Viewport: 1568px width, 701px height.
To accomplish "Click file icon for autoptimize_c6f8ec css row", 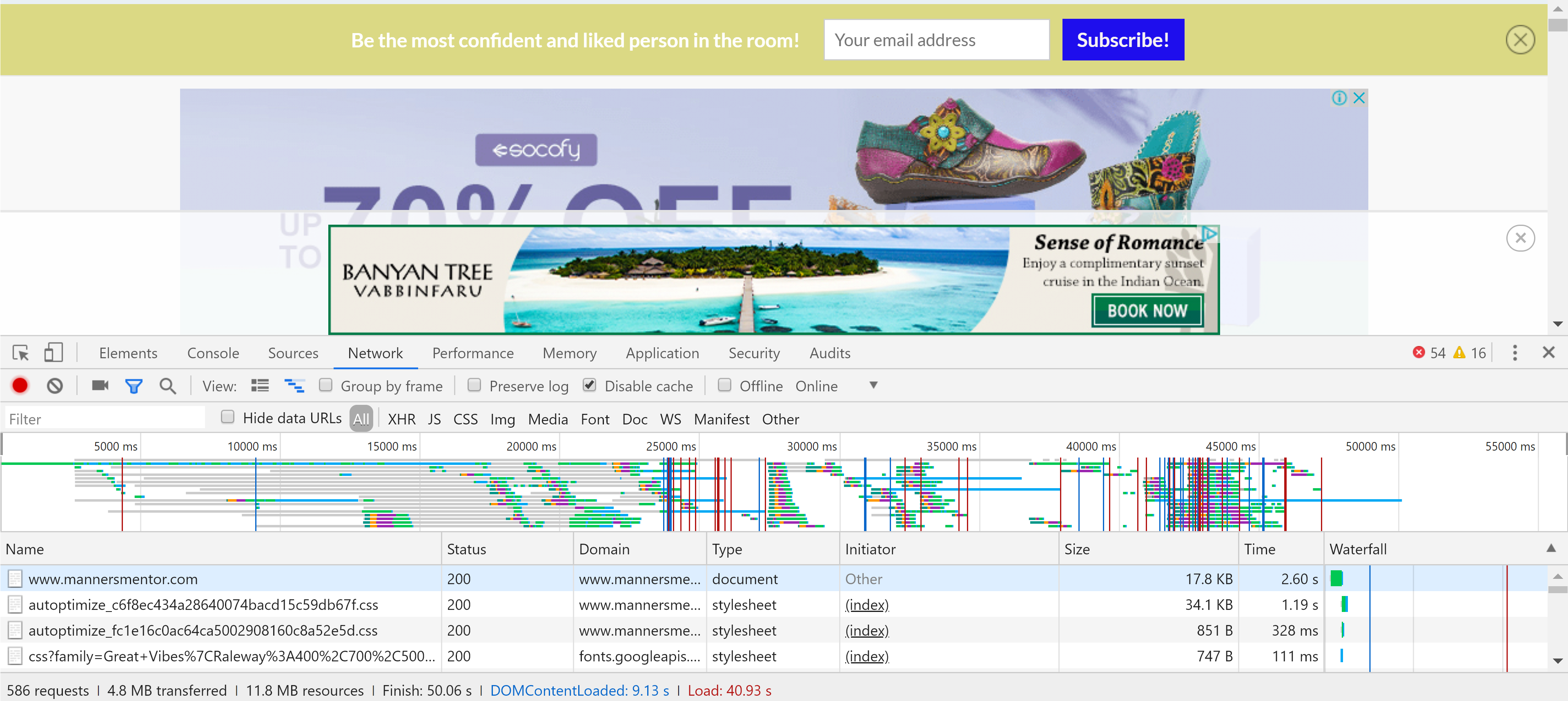I will 15,605.
